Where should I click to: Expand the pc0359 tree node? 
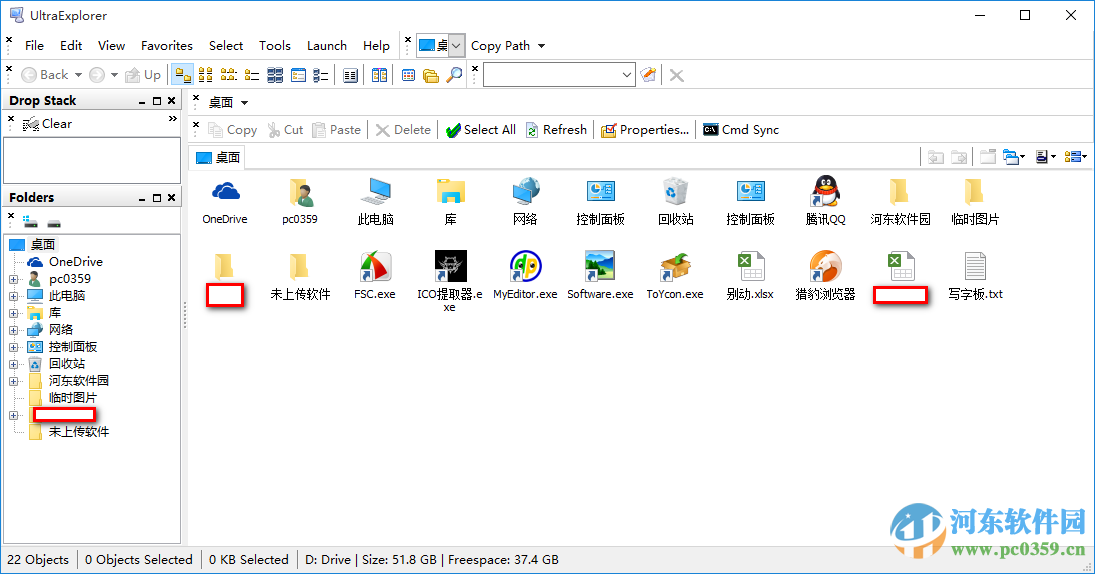click(13, 279)
